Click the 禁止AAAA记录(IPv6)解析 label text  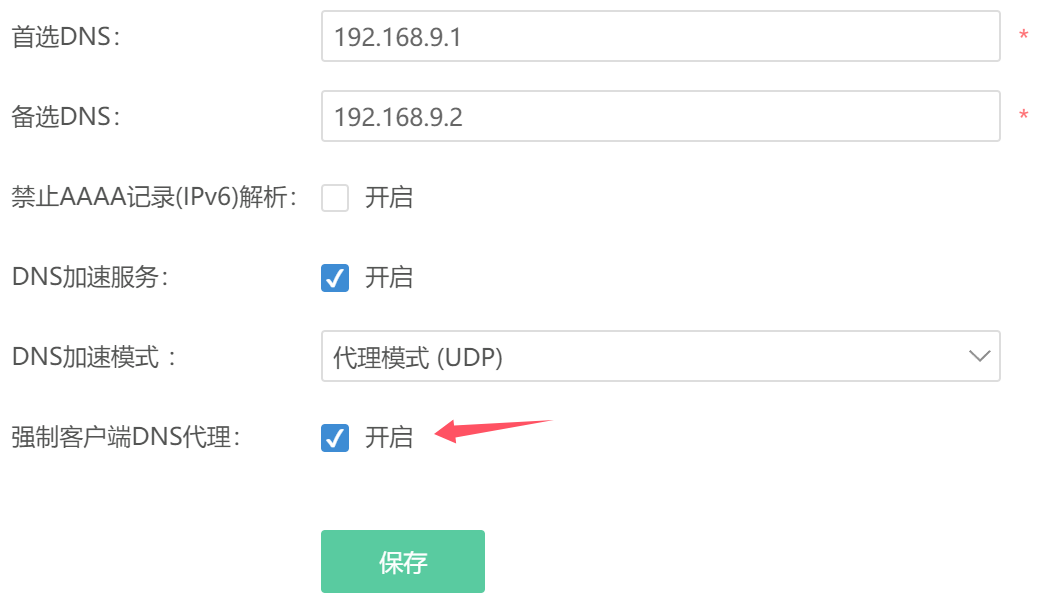click(154, 197)
